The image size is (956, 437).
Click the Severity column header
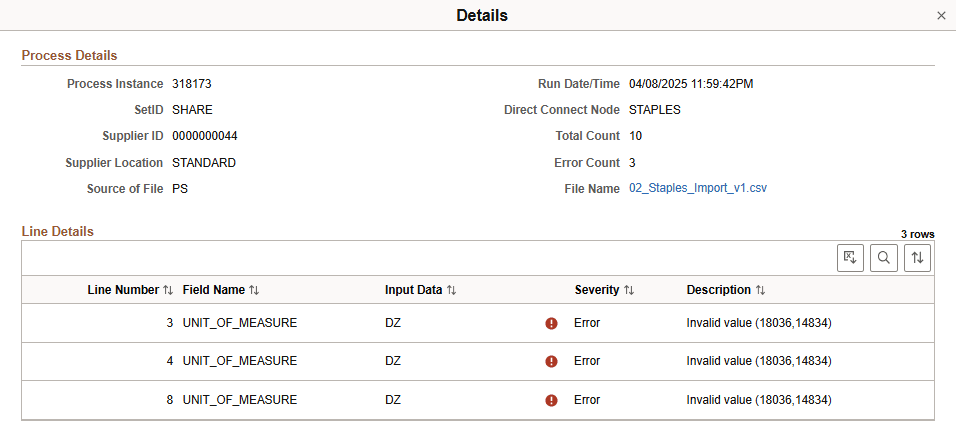pos(597,290)
